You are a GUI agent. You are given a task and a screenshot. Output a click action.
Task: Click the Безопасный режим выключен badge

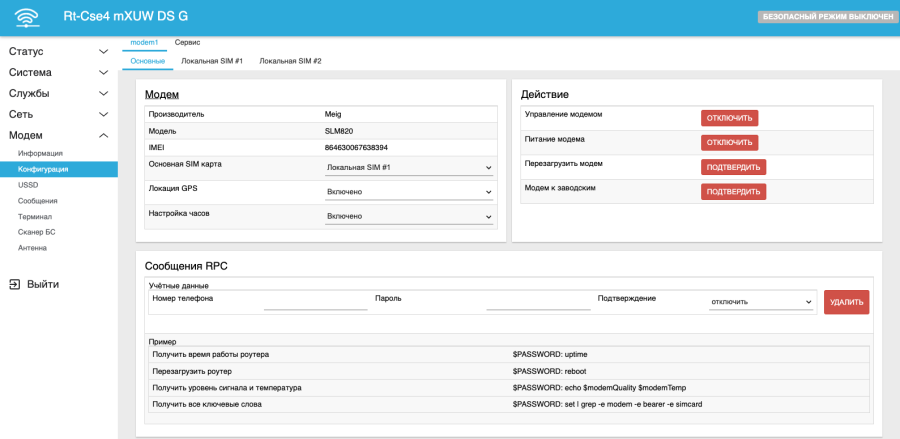[x=826, y=17]
